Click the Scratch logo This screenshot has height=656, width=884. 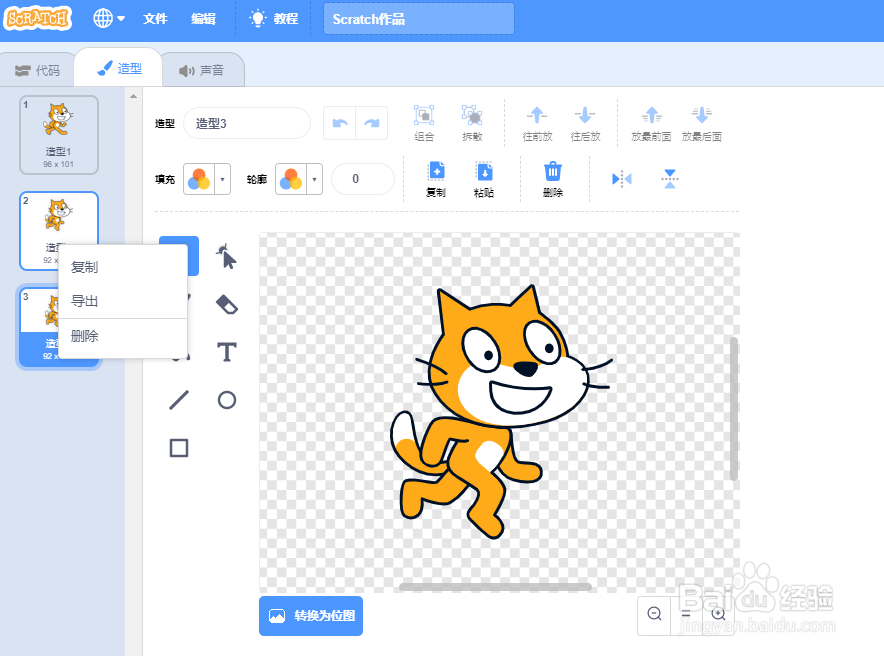(38, 19)
